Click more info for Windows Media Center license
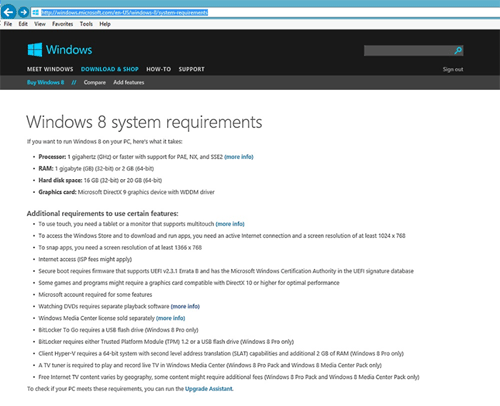 [171, 318]
